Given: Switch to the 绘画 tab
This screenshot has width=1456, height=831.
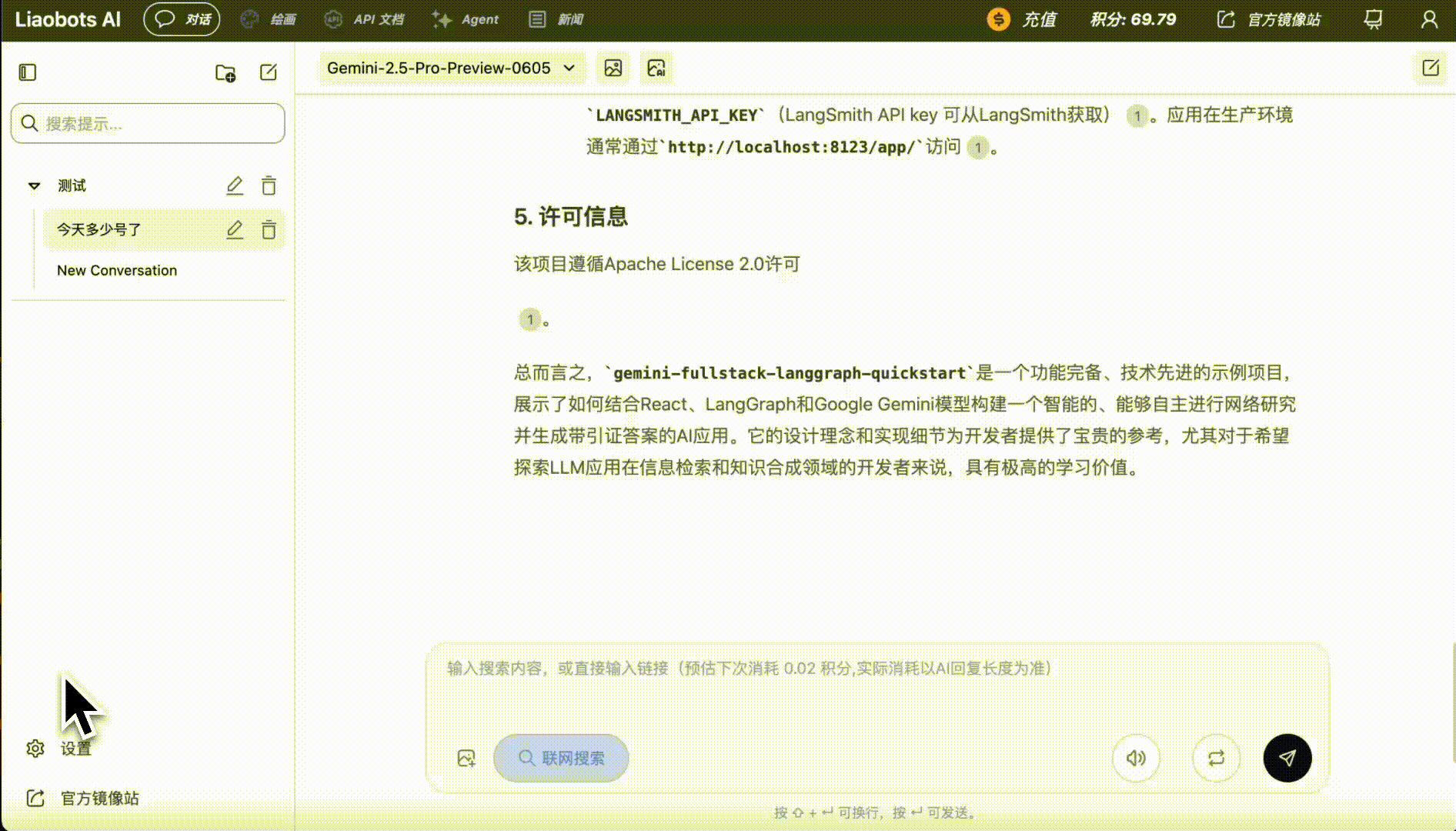Looking at the screenshot, I should (268, 19).
